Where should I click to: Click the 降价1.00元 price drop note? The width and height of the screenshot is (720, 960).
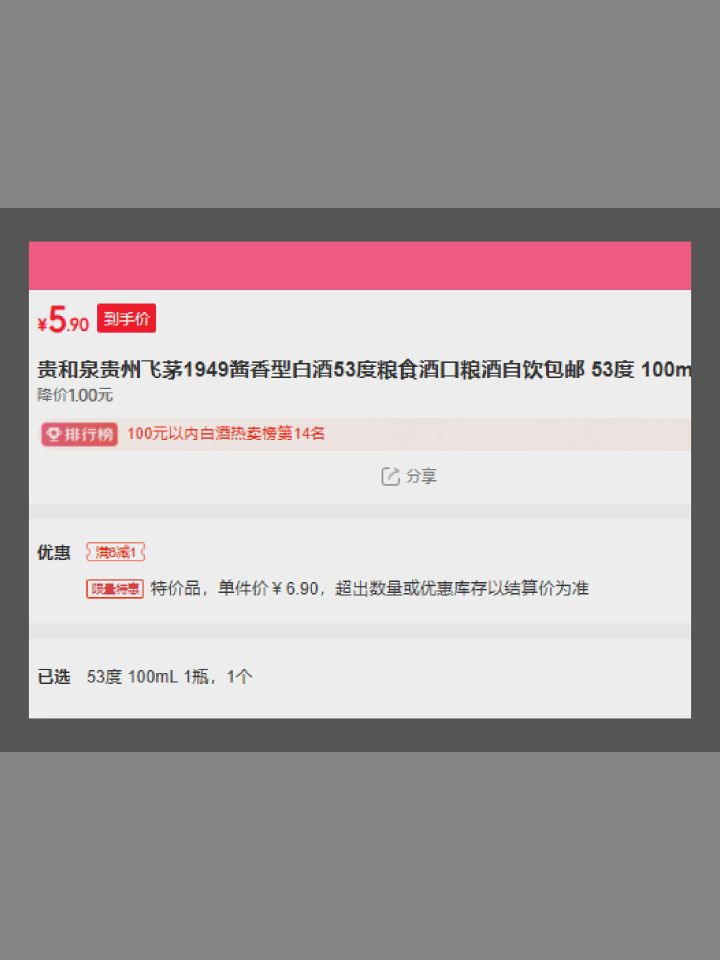[75, 395]
